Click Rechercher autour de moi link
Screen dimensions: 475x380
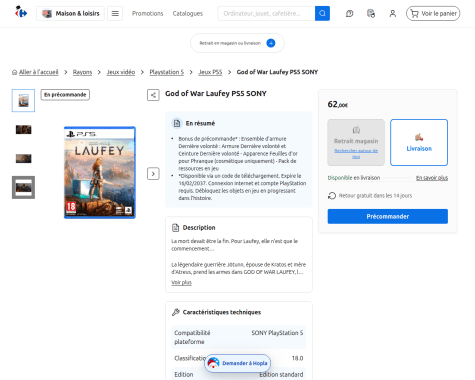pyautogui.click(x=356, y=153)
